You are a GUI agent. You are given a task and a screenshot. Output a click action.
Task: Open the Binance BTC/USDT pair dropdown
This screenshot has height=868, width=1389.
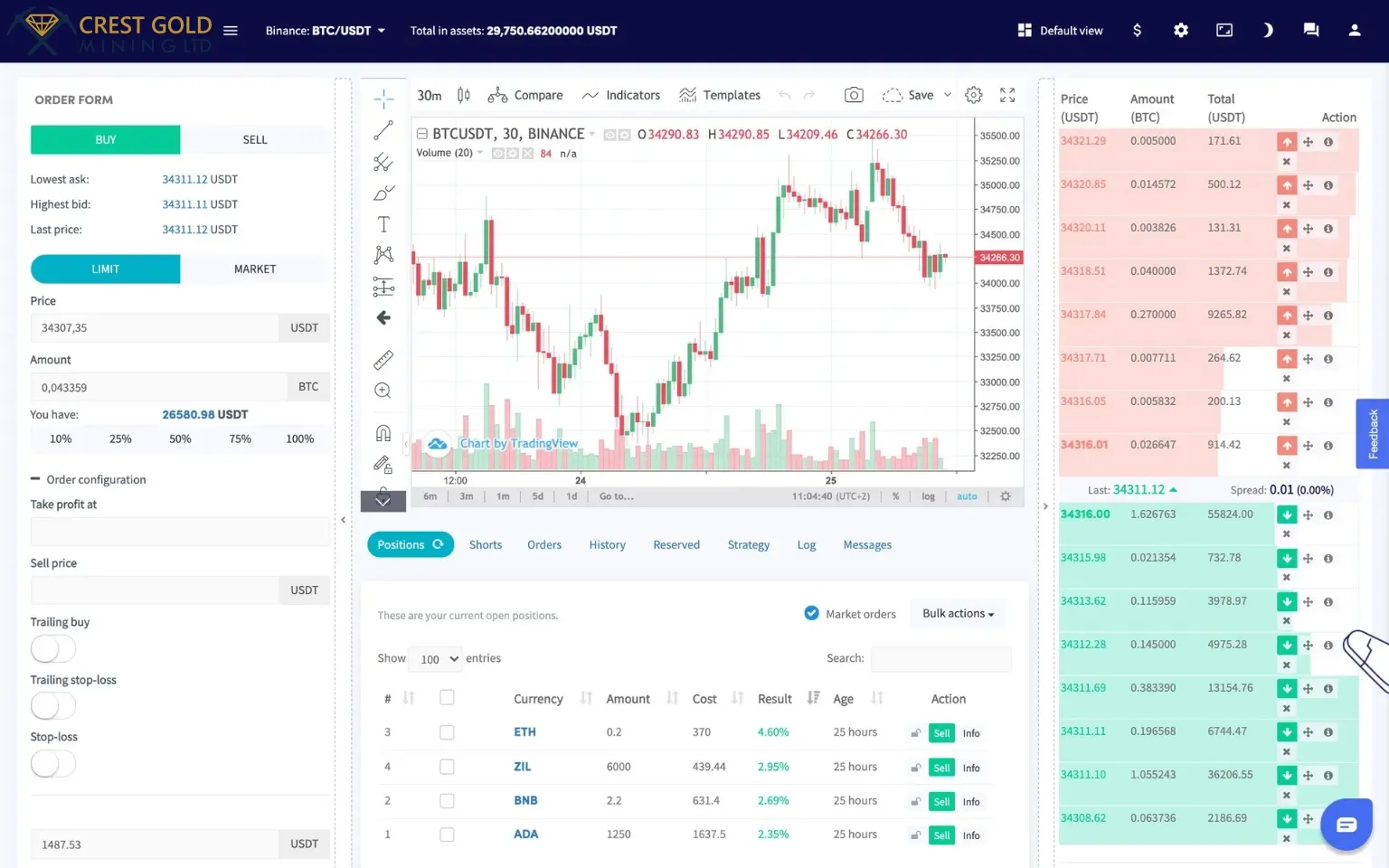[326, 31]
